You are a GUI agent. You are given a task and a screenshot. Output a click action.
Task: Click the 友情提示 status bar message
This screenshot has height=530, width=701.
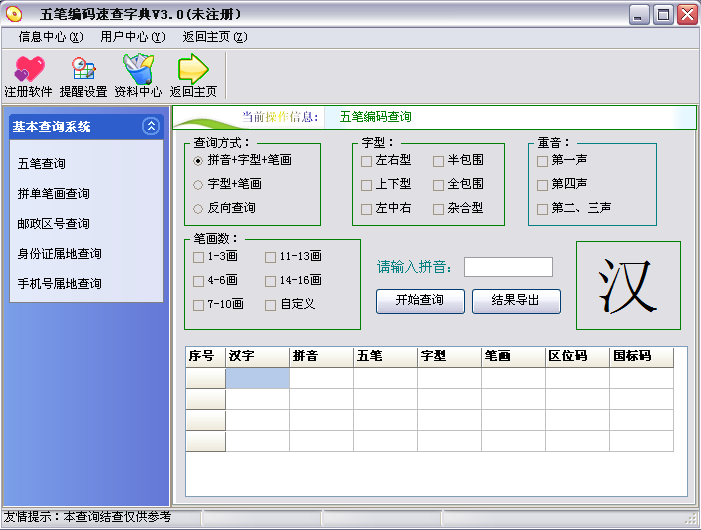click(x=87, y=517)
